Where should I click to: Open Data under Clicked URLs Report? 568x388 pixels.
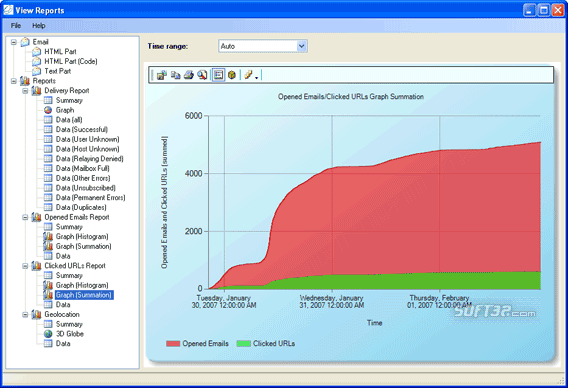63,304
